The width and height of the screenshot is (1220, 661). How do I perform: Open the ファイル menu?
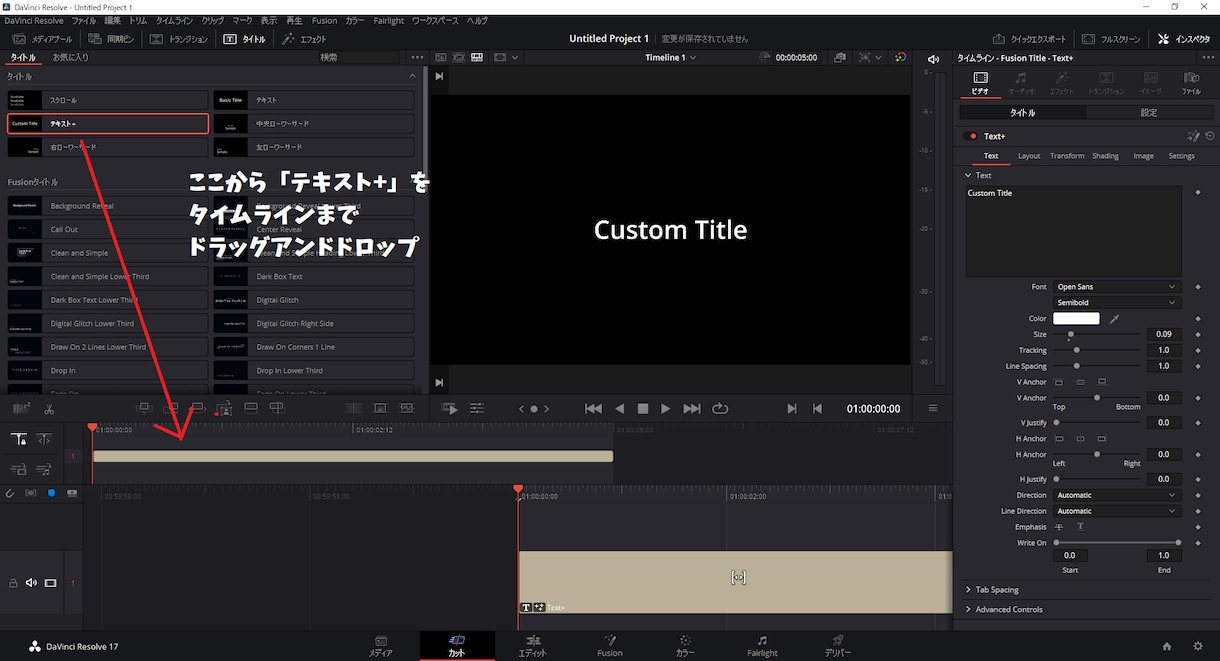[84, 20]
